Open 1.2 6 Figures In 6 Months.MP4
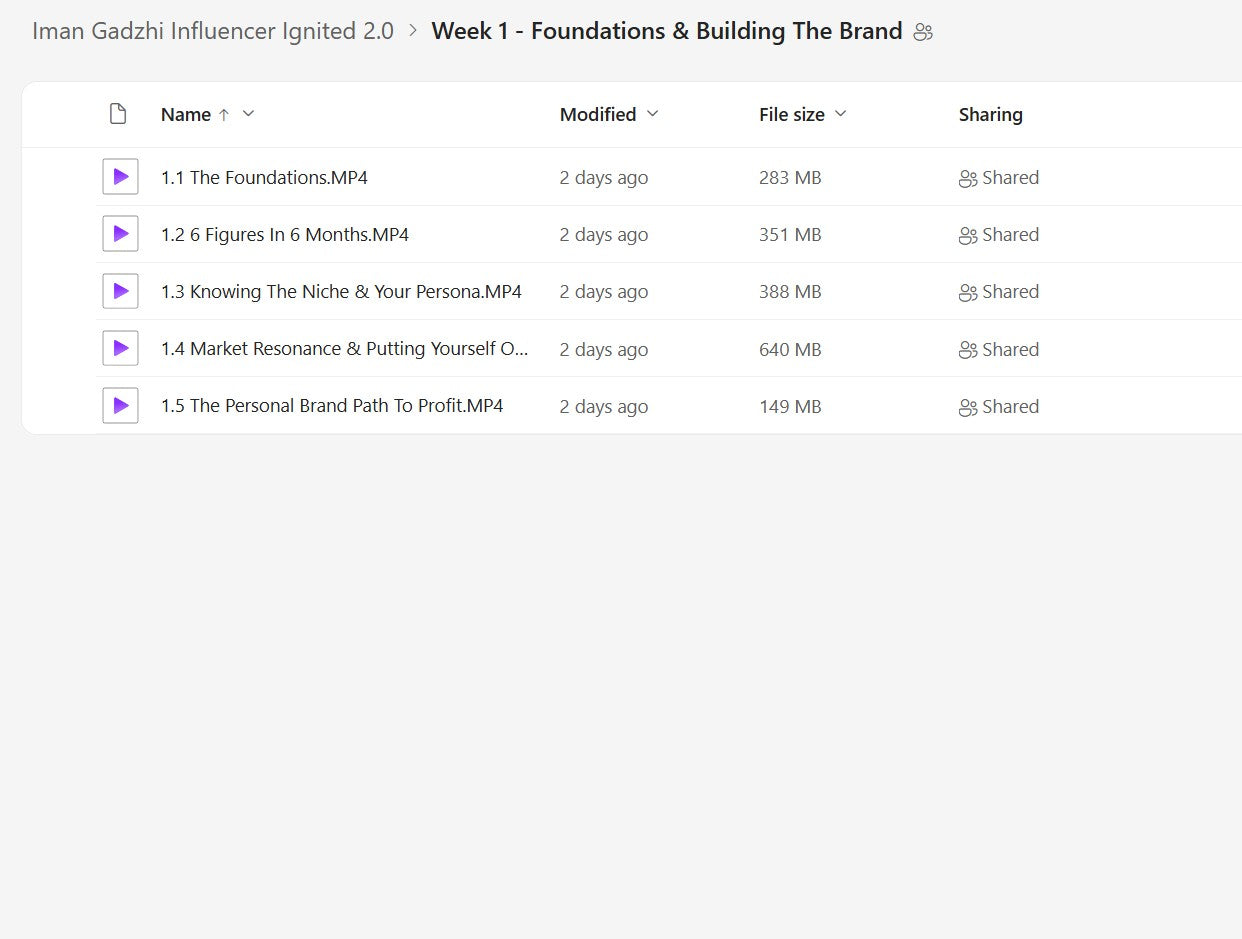Screen dimensions: 1242x939 coord(285,235)
